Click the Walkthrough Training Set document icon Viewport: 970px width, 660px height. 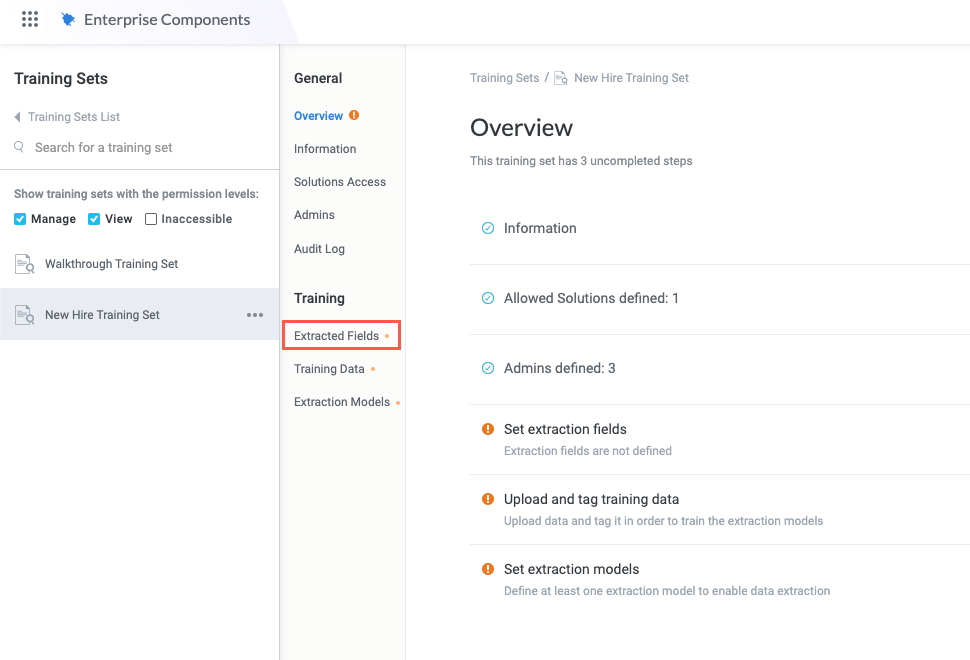pos(24,264)
